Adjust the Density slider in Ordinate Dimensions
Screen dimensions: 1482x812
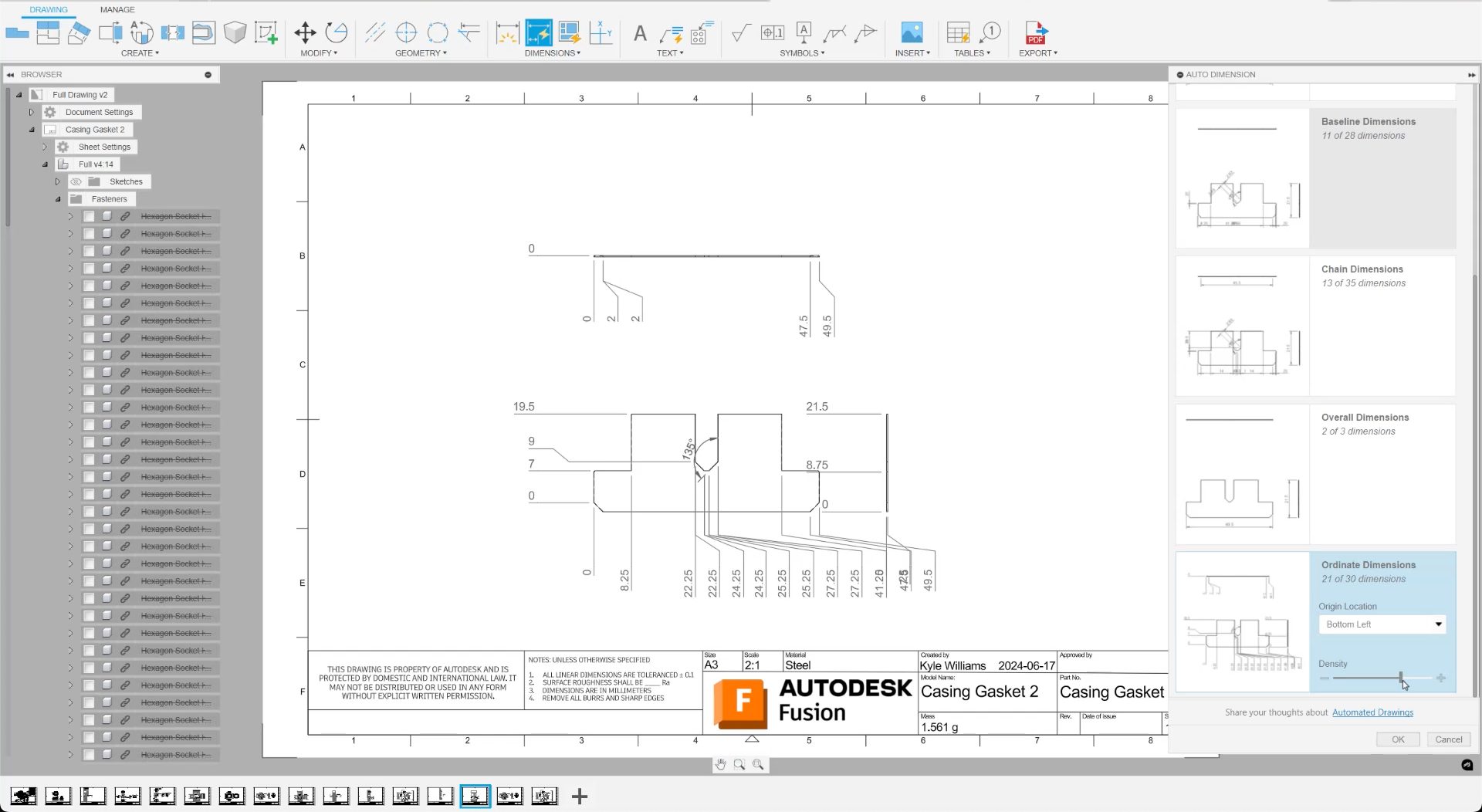(1401, 678)
